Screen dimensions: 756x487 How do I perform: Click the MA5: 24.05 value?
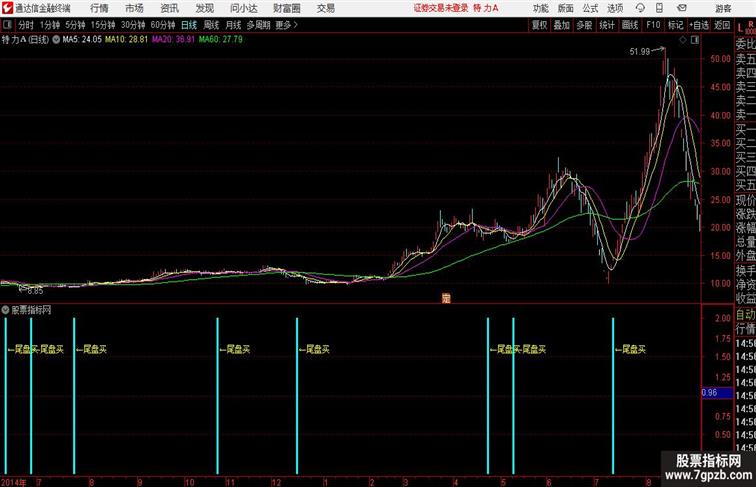point(82,40)
